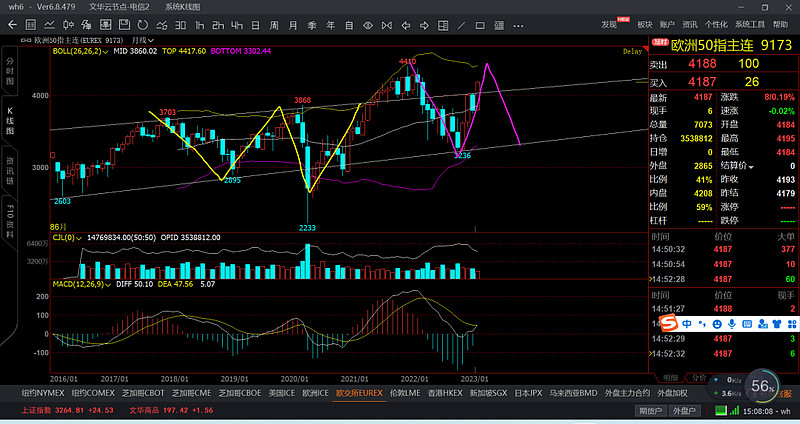Open the quote list table icon
This screenshot has height=424, width=800.
click(31, 25)
